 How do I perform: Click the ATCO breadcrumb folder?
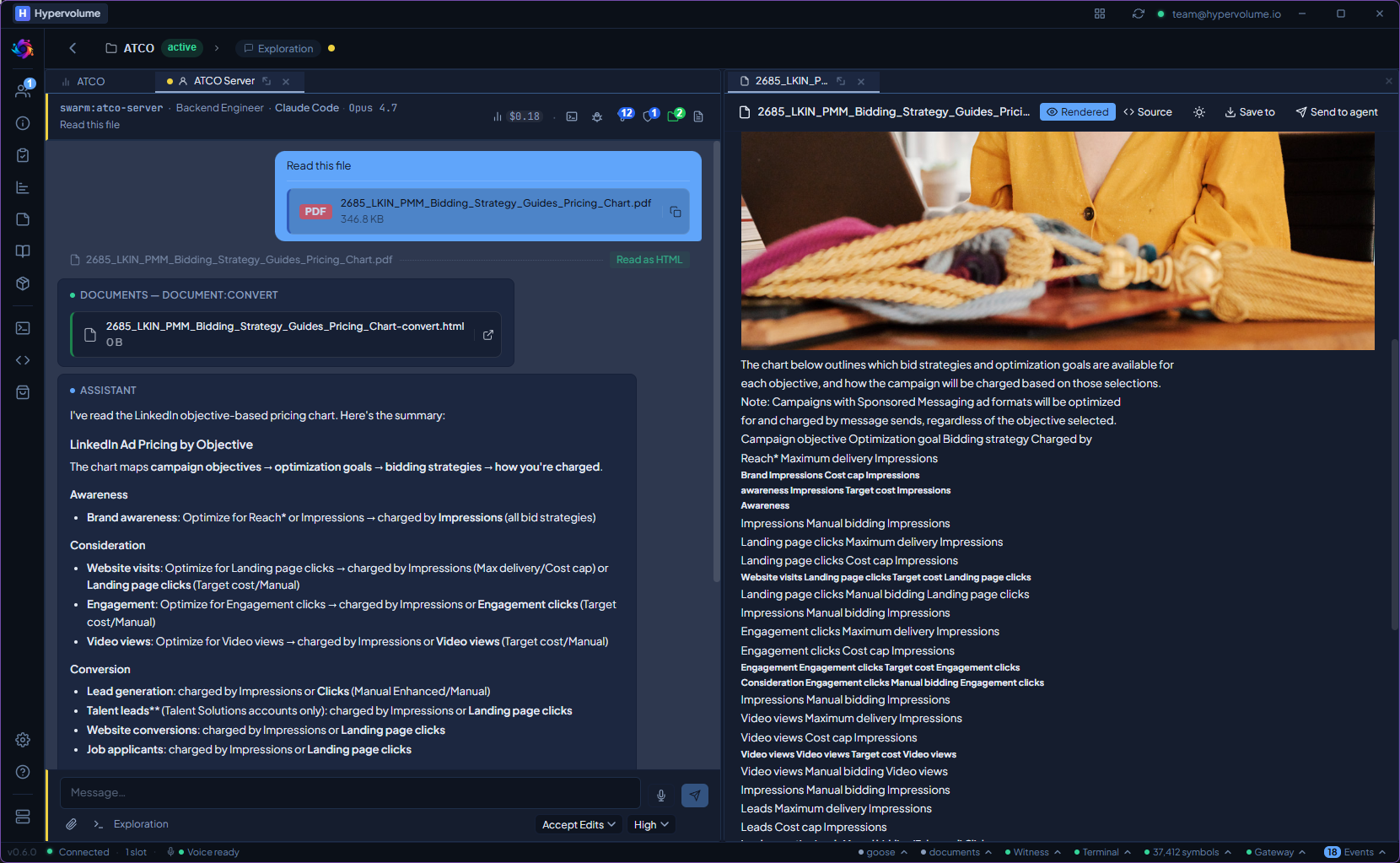point(130,48)
